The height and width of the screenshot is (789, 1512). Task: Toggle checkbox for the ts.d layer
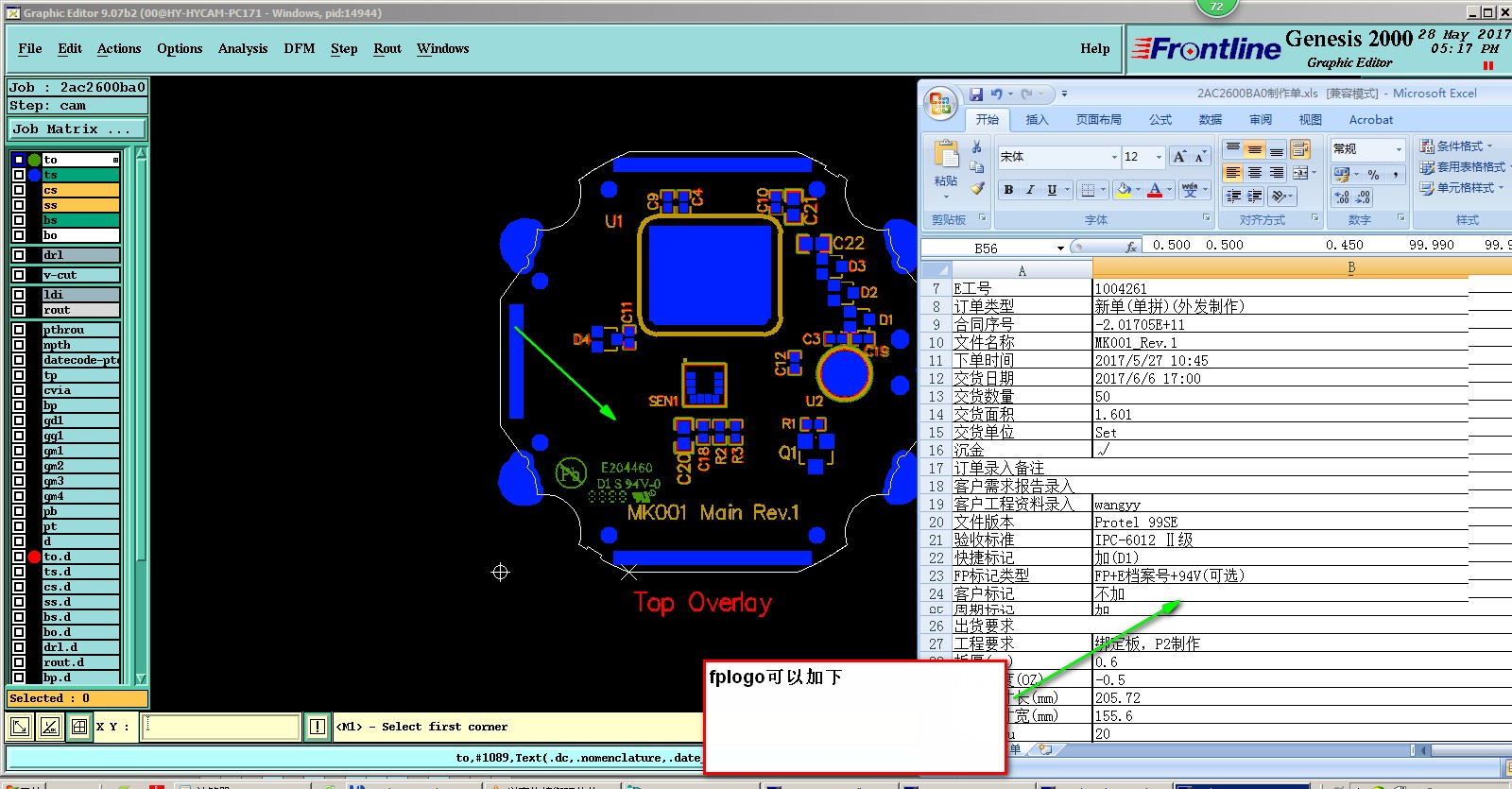coord(19,572)
